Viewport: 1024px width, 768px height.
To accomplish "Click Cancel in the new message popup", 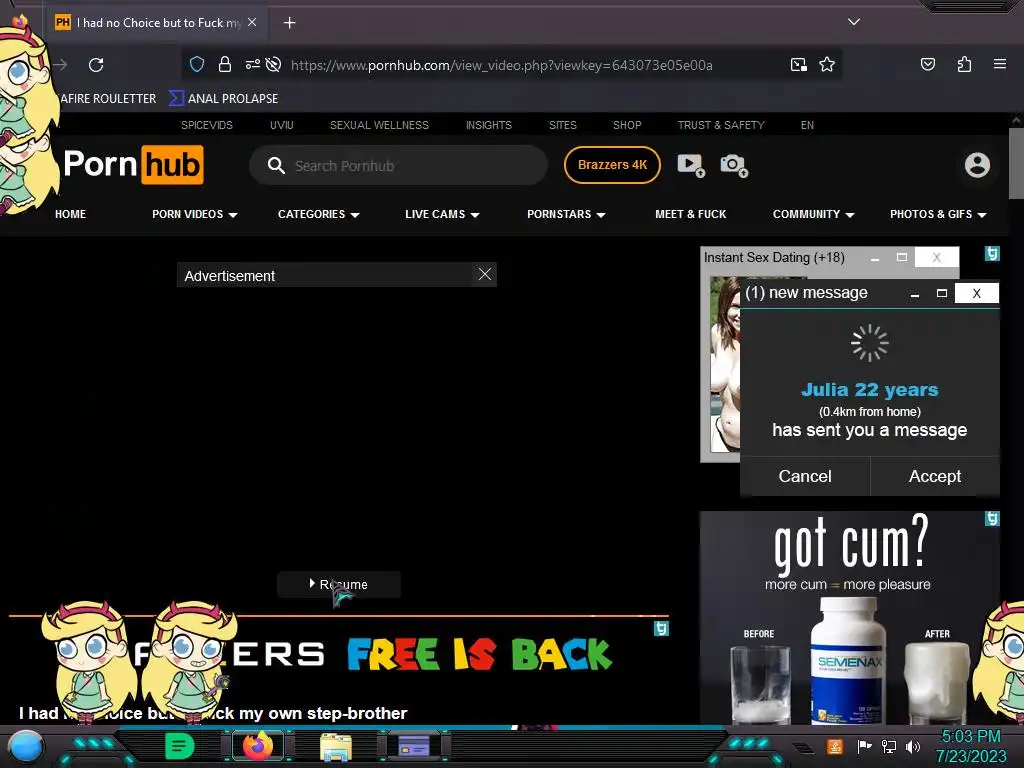I will [x=805, y=476].
